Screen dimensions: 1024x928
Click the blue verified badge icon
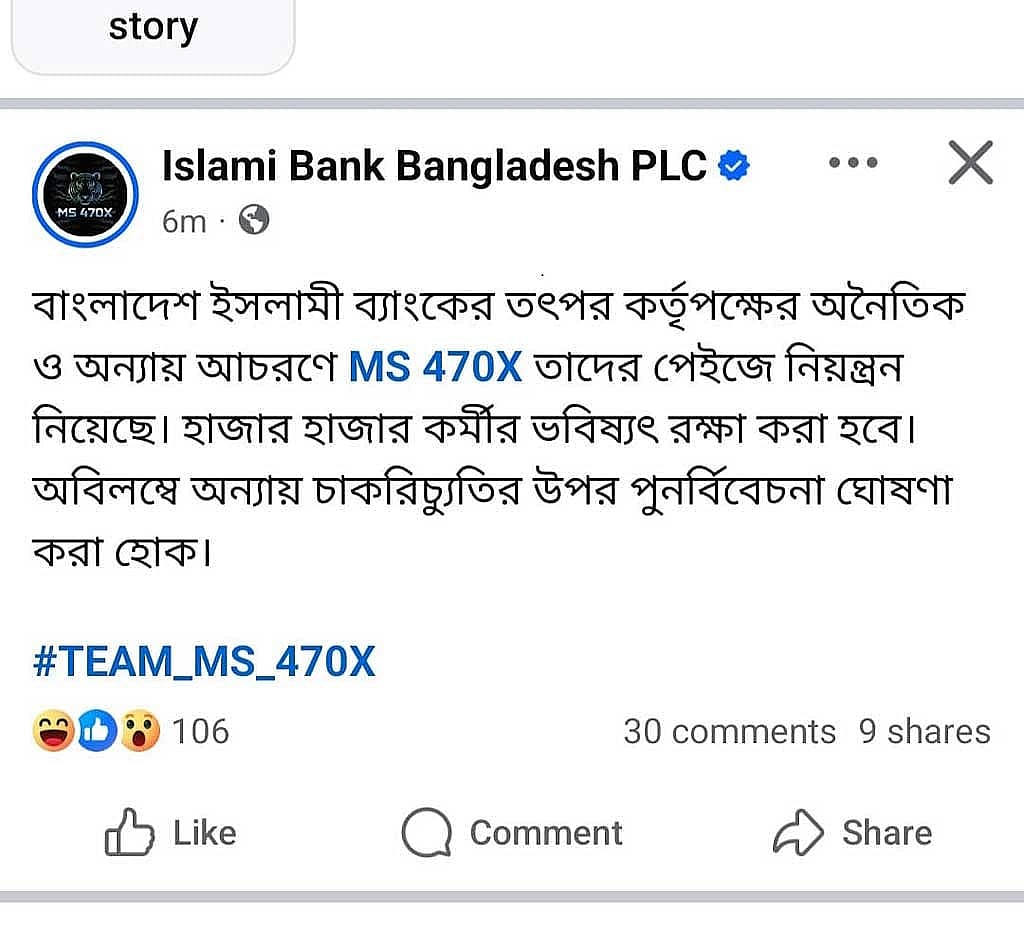(x=734, y=165)
